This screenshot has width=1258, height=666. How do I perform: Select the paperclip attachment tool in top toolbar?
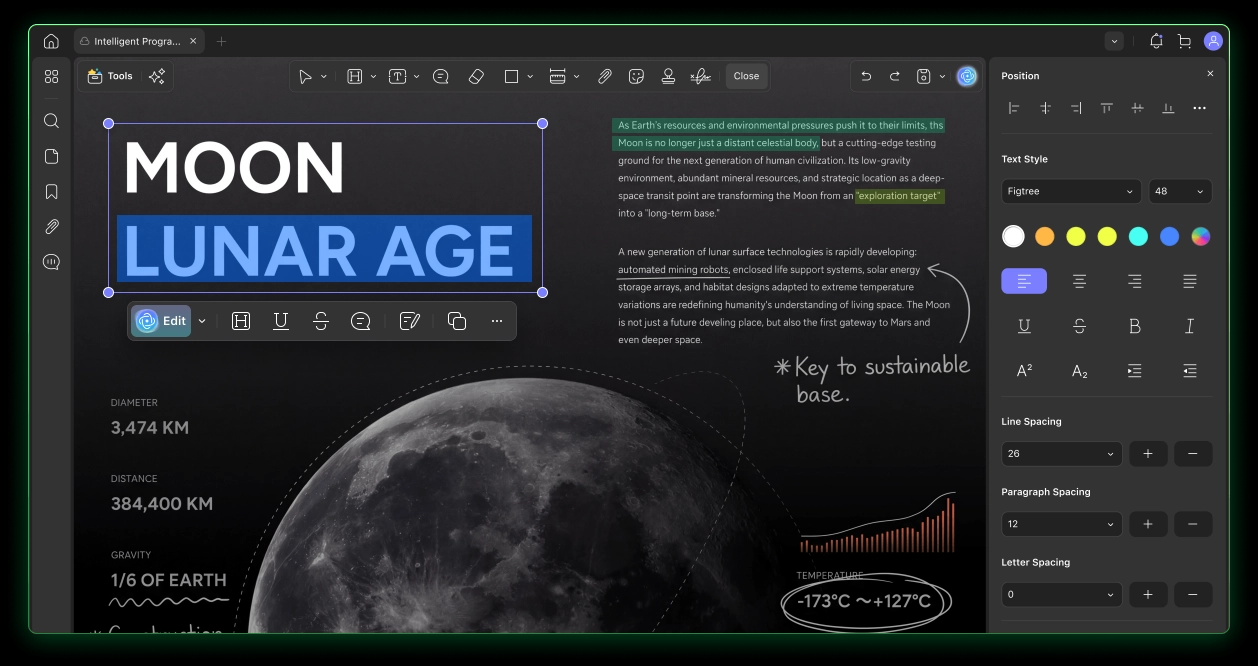point(605,76)
